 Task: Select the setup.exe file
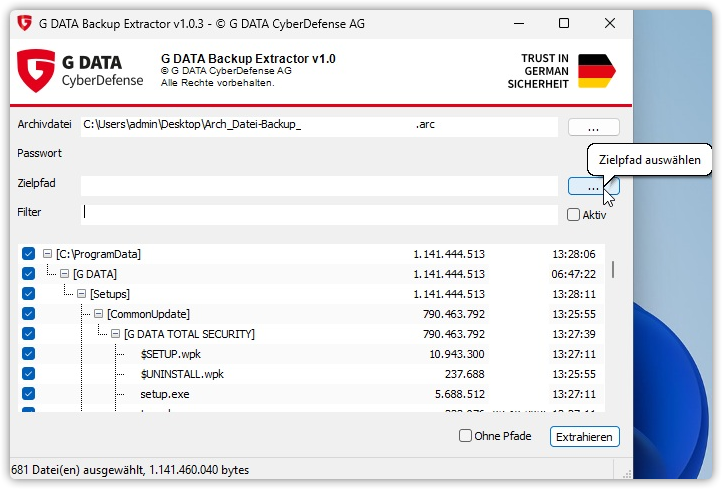165,394
